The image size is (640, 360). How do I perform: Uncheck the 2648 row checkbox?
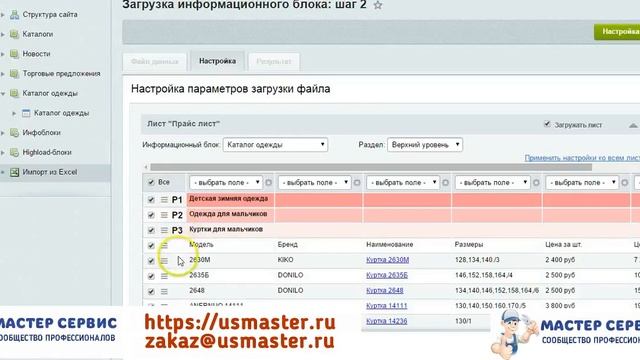(151, 291)
